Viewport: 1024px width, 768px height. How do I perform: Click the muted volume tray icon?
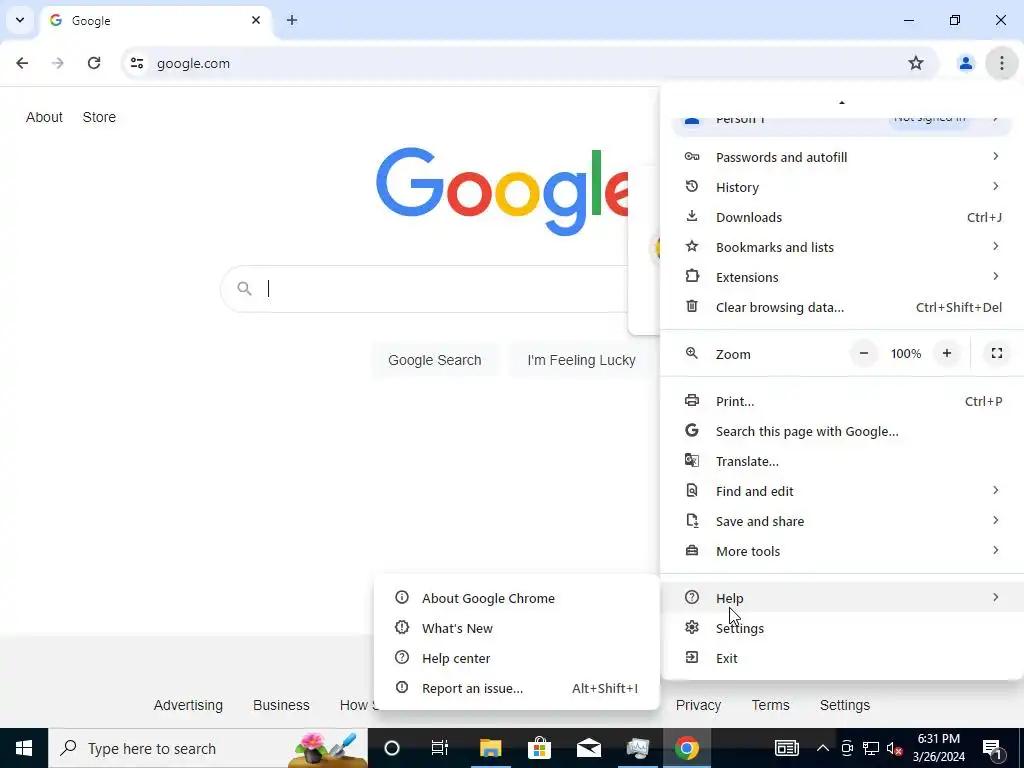tap(895, 748)
